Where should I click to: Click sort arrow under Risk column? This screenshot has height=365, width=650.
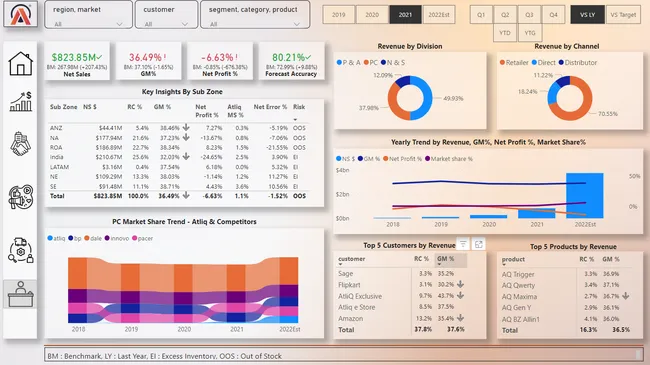(x=295, y=119)
